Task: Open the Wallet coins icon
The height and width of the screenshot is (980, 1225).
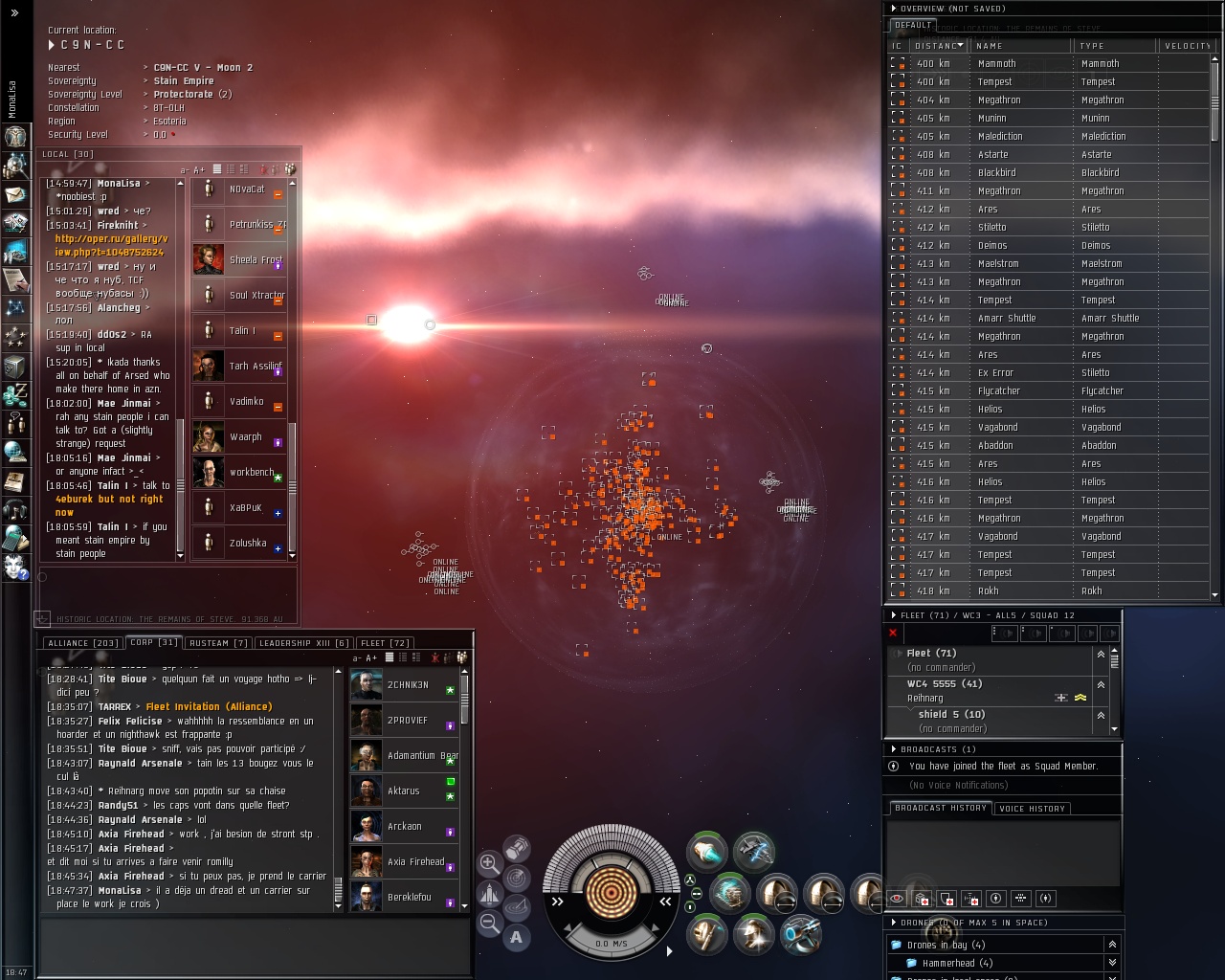Action: point(15,394)
